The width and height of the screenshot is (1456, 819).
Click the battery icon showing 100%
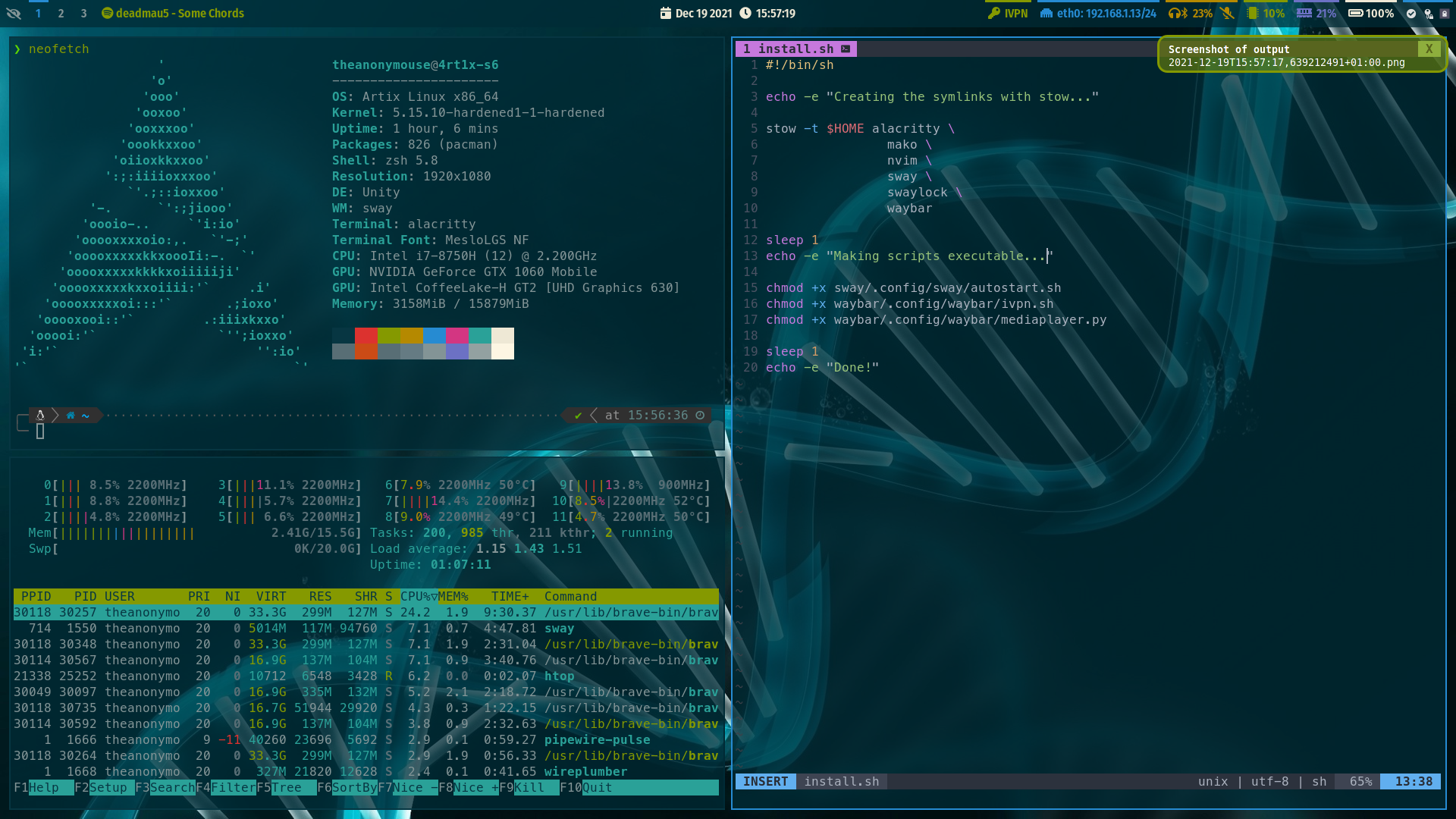pos(1356,14)
